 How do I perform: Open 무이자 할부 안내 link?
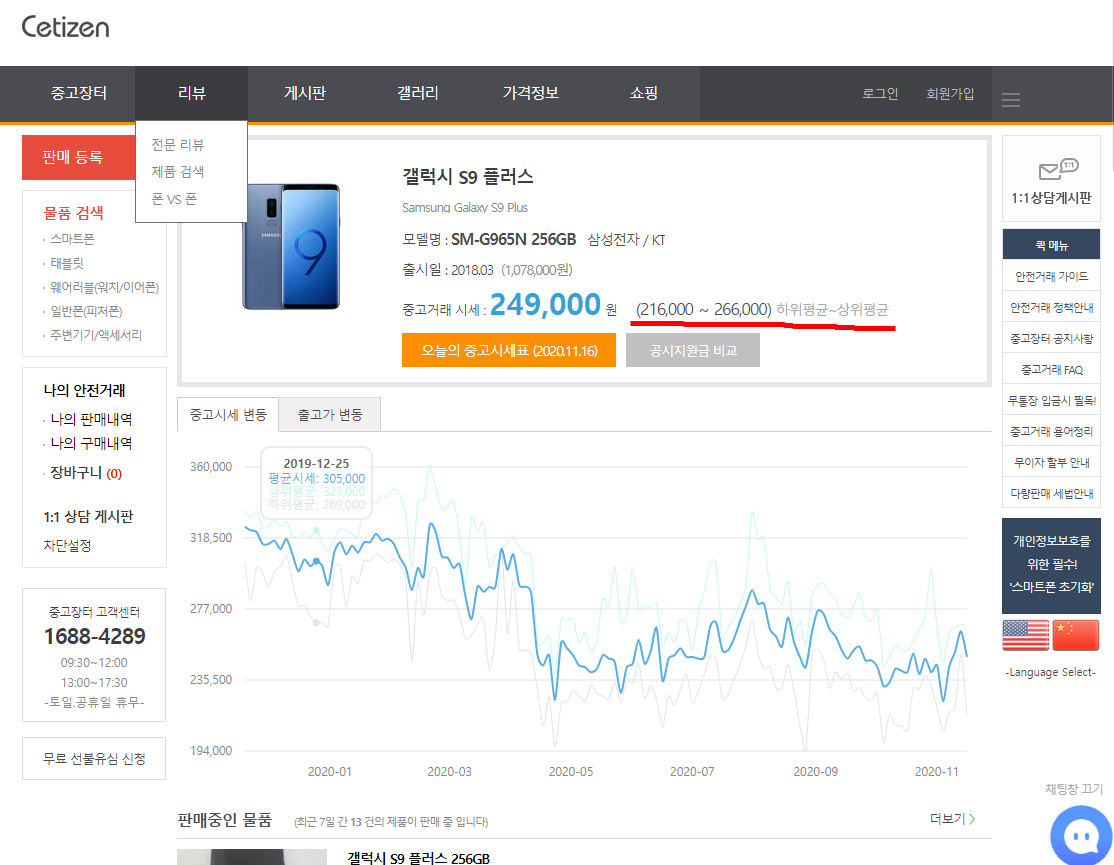(1051, 462)
